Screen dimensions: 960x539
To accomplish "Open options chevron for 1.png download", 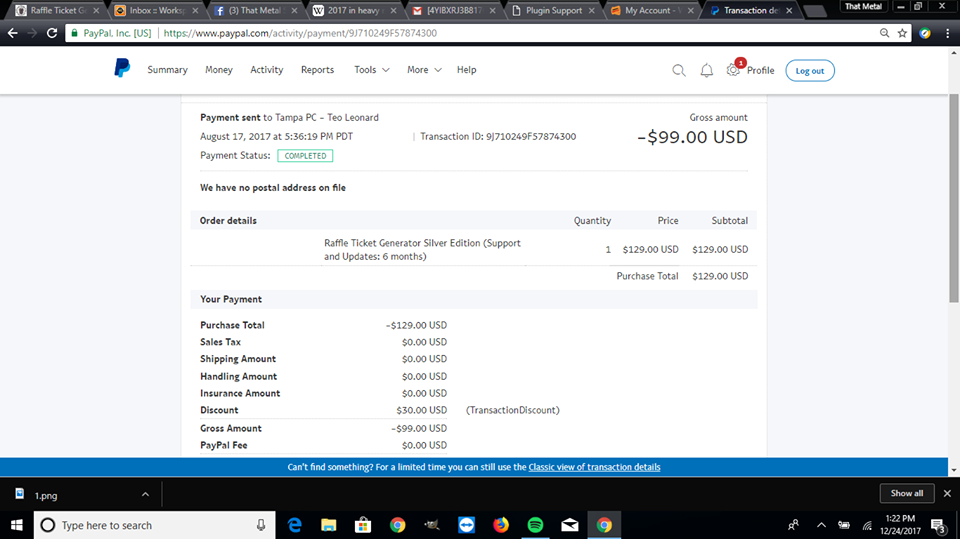I will pyautogui.click(x=143, y=493).
